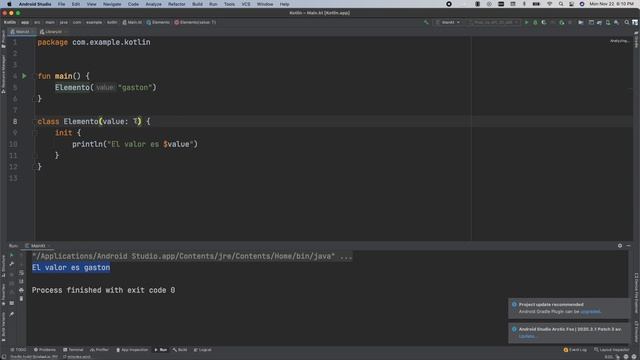Click the run gutter arrow beside fun main
Screen dimensions: 640x360
[x=24, y=76]
